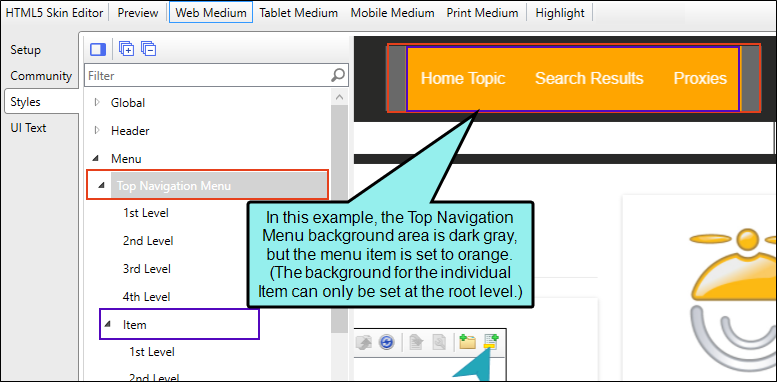Click the magnifier icon in Filter box
The width and height of the screenshot is (777, 382).
pyautogui.click(x=338, y=75)
